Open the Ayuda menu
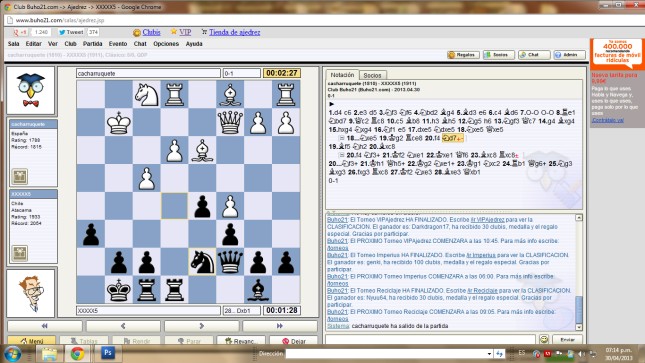 click(x=194, y=44)
